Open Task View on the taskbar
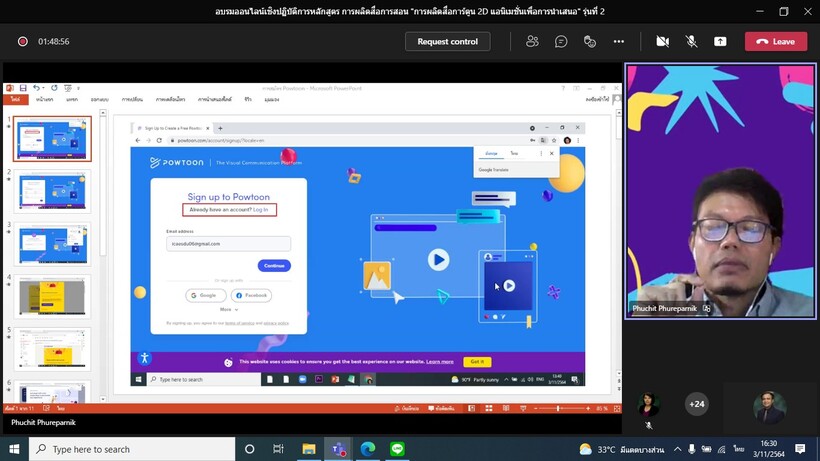The height and width of the screenshot is (461, 820). click(278, 449)
